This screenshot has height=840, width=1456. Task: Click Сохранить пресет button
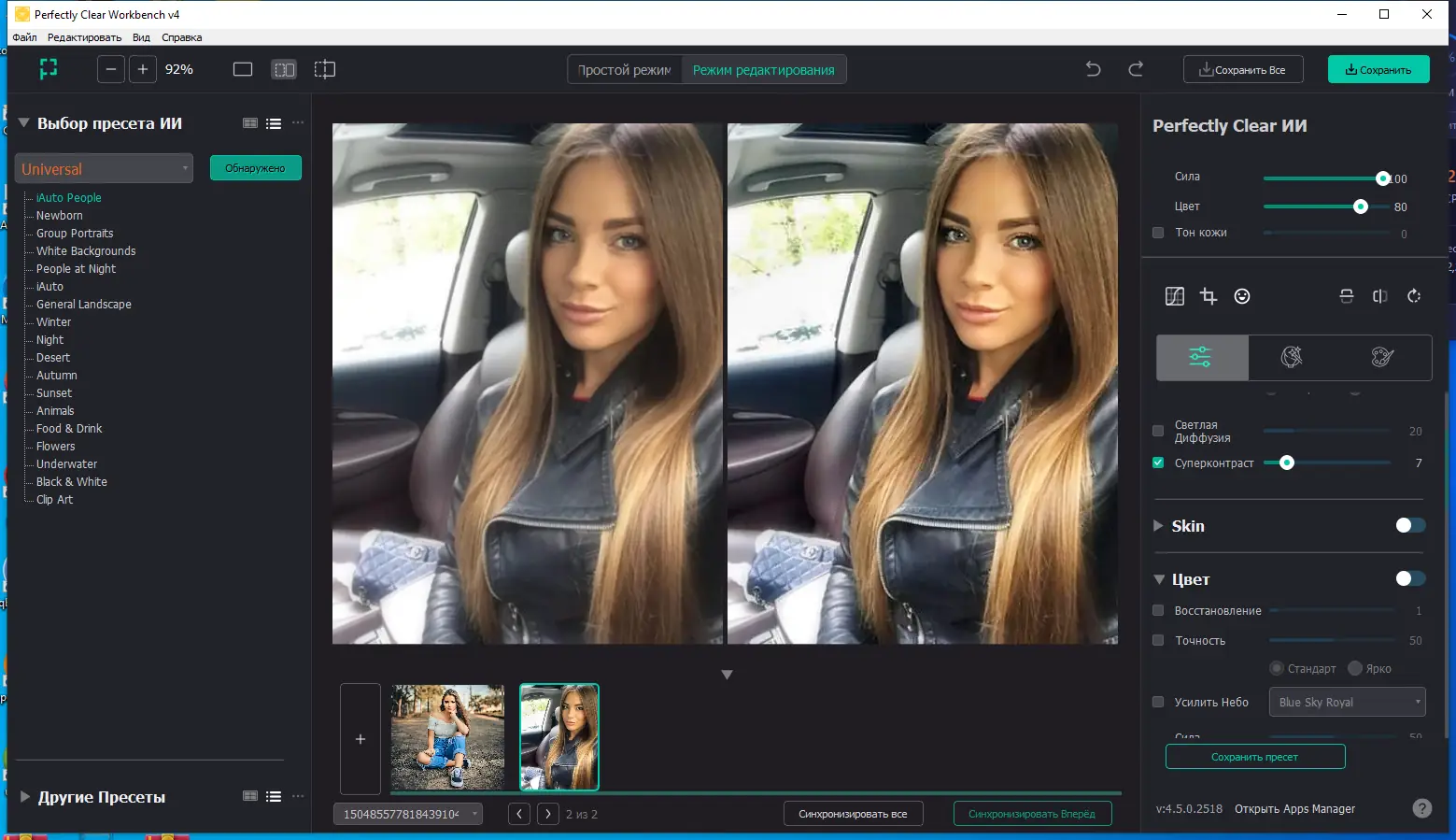(x=1255, y=757)
